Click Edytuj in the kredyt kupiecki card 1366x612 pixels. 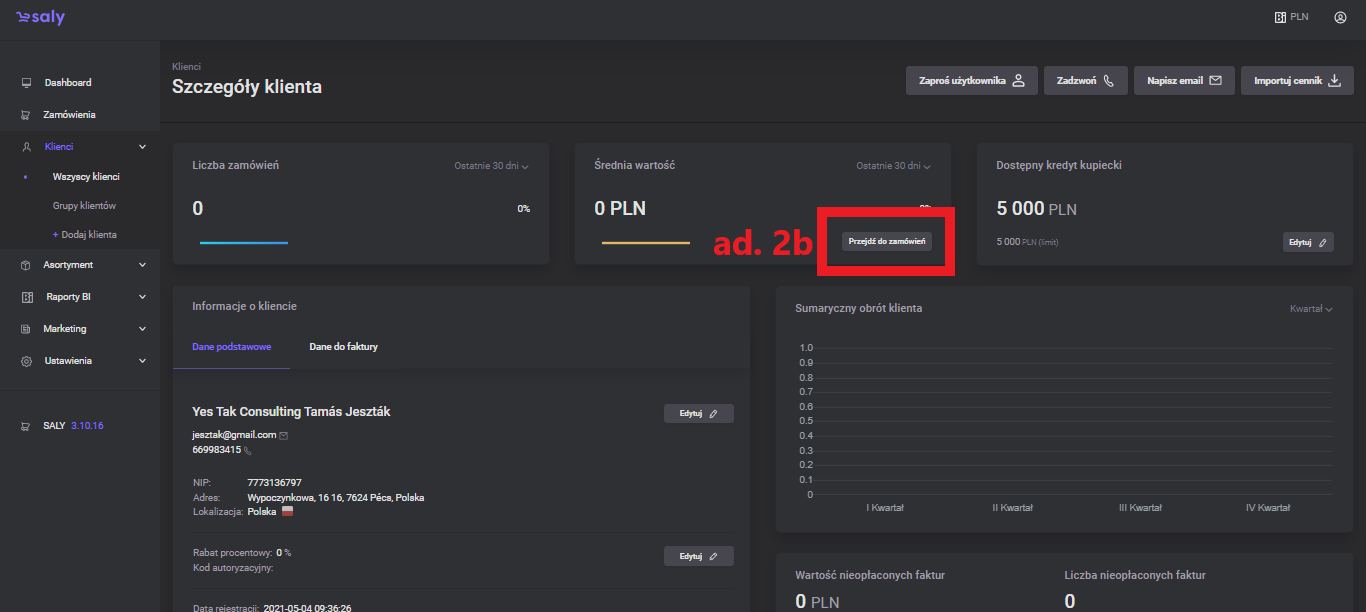pos(1307,242)
